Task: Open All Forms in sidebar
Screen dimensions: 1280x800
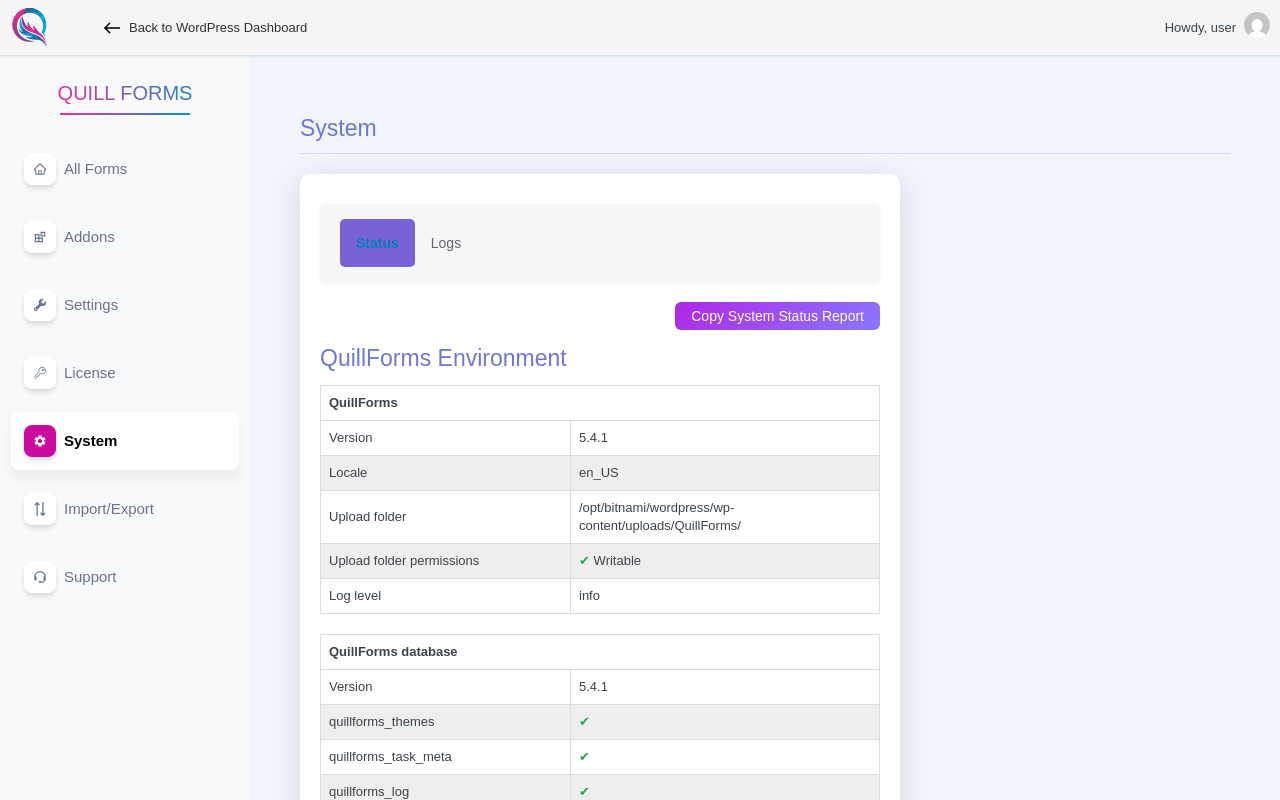Action: click(x=96, y=169)
